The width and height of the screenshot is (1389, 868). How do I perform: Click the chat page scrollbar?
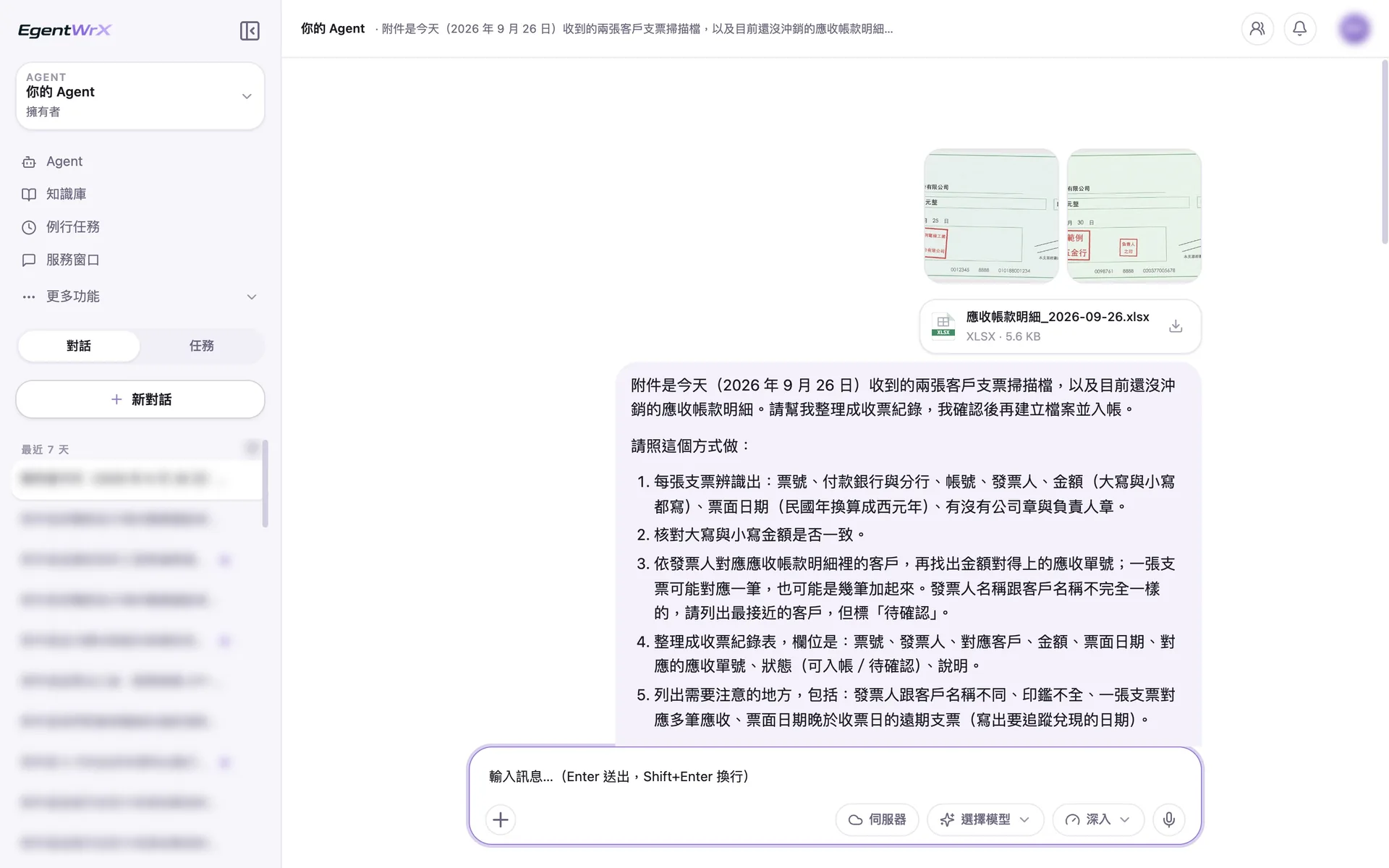[x=1385, y=152]
